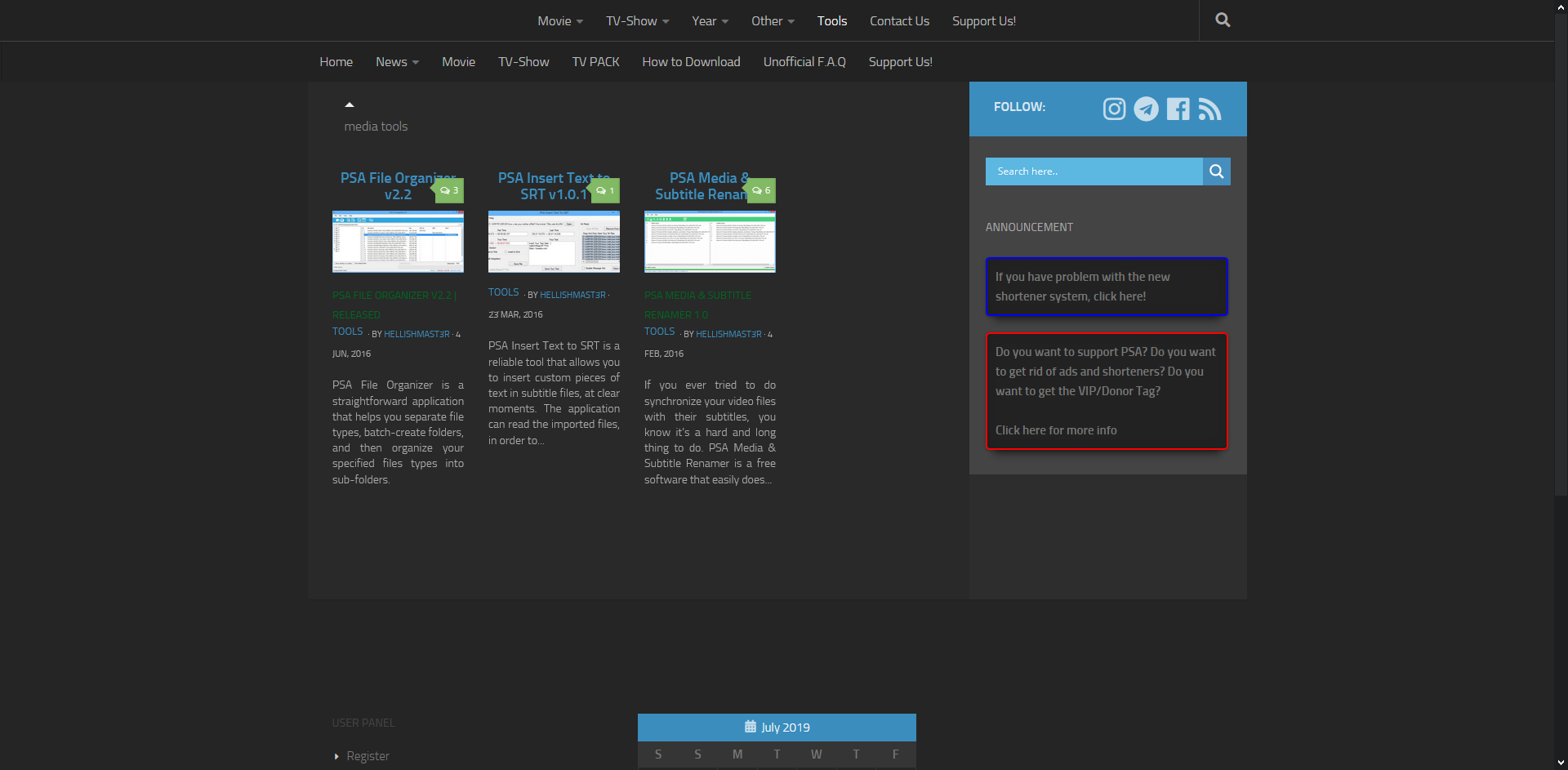Click the scroll-down arrow on the scrollbar
Screen dimensions: 1568x770
pyautogui.click(x=1560, y=763)
